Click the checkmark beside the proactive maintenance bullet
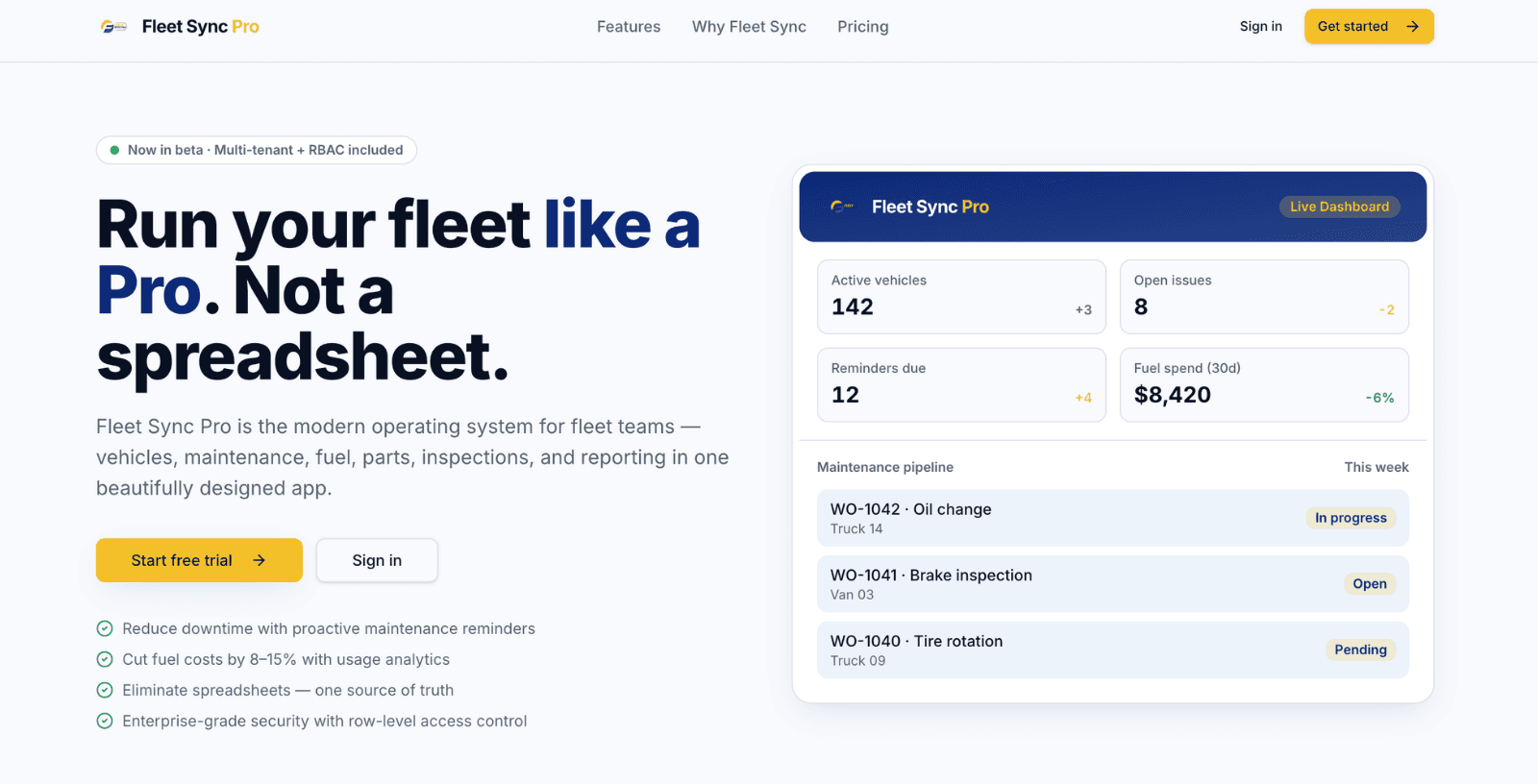The width and height of the screenshot is (1538, 784). click(104, 628)
